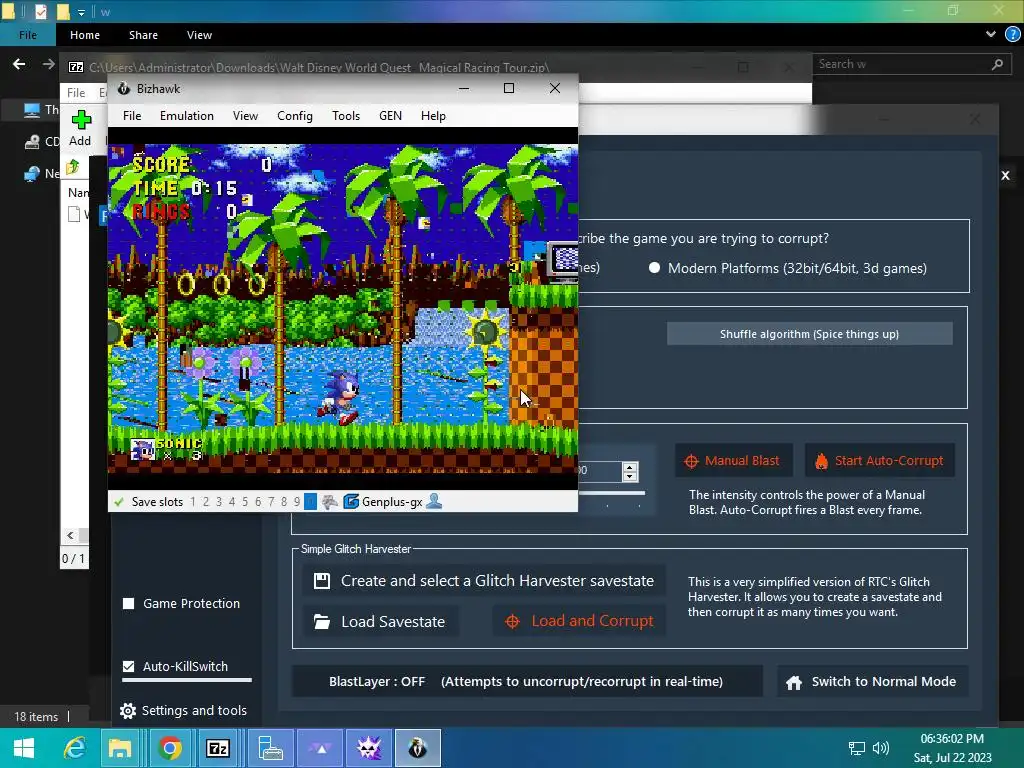Select save slot 3 in Bizhawk status bar
Image resolution: width=1024 pixels, height=768 pixels.
tap(219, 502)
